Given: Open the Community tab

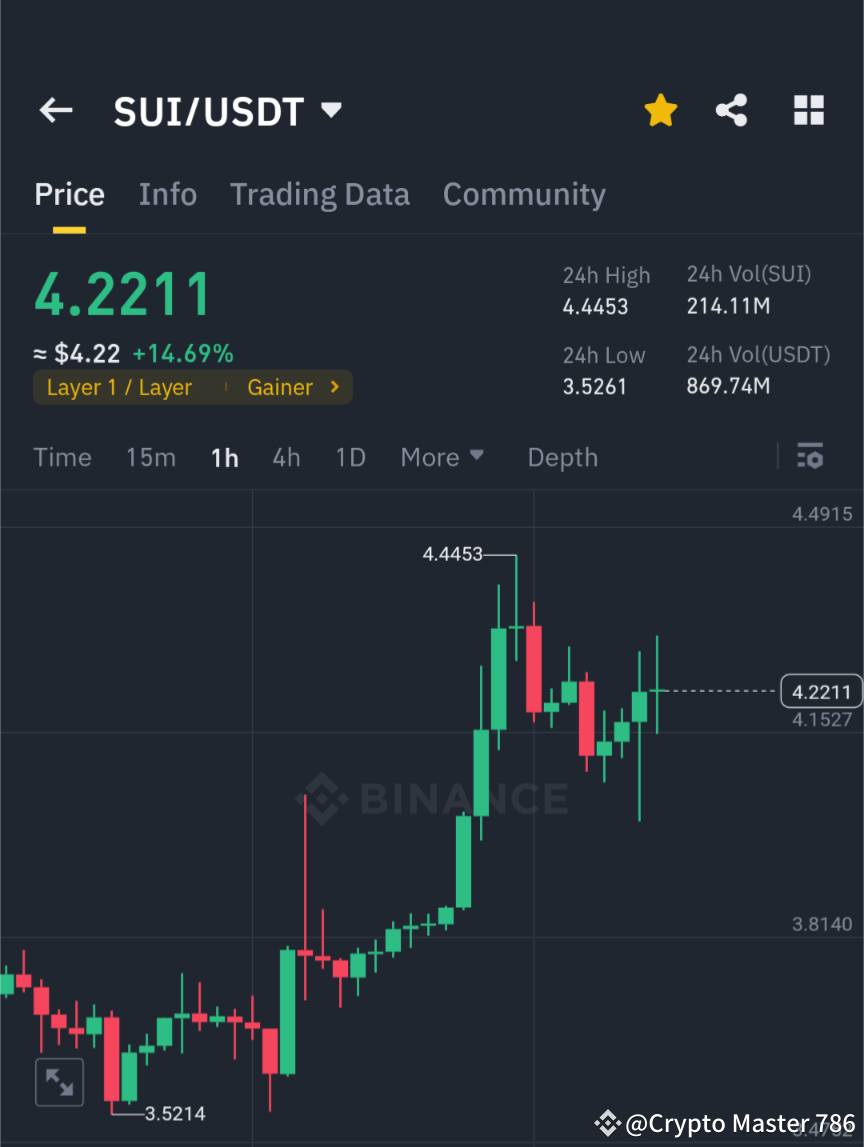Looking at the screenshot, I should pos(524,194).
